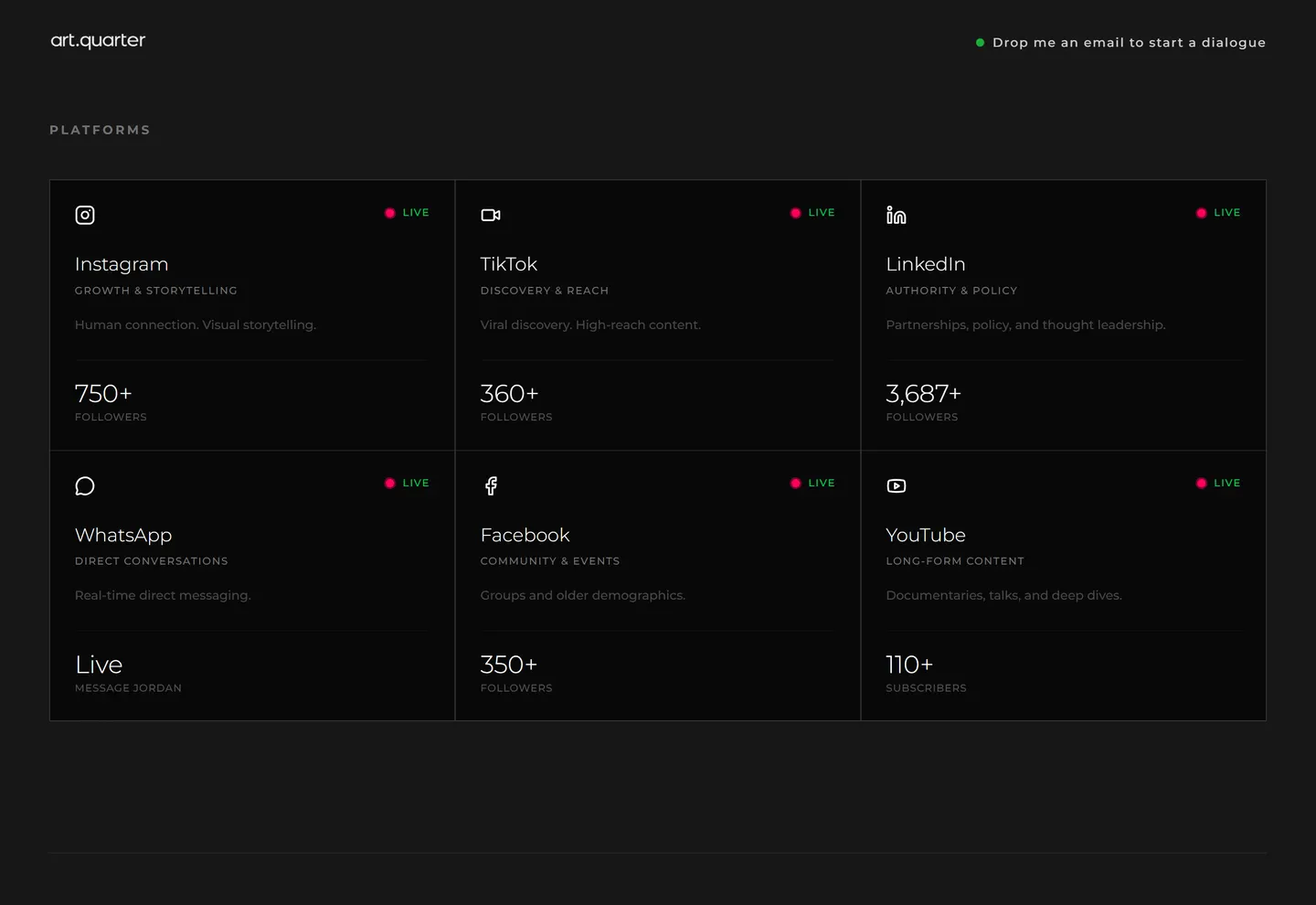Click Facebook's 350+ followers count

509,665
